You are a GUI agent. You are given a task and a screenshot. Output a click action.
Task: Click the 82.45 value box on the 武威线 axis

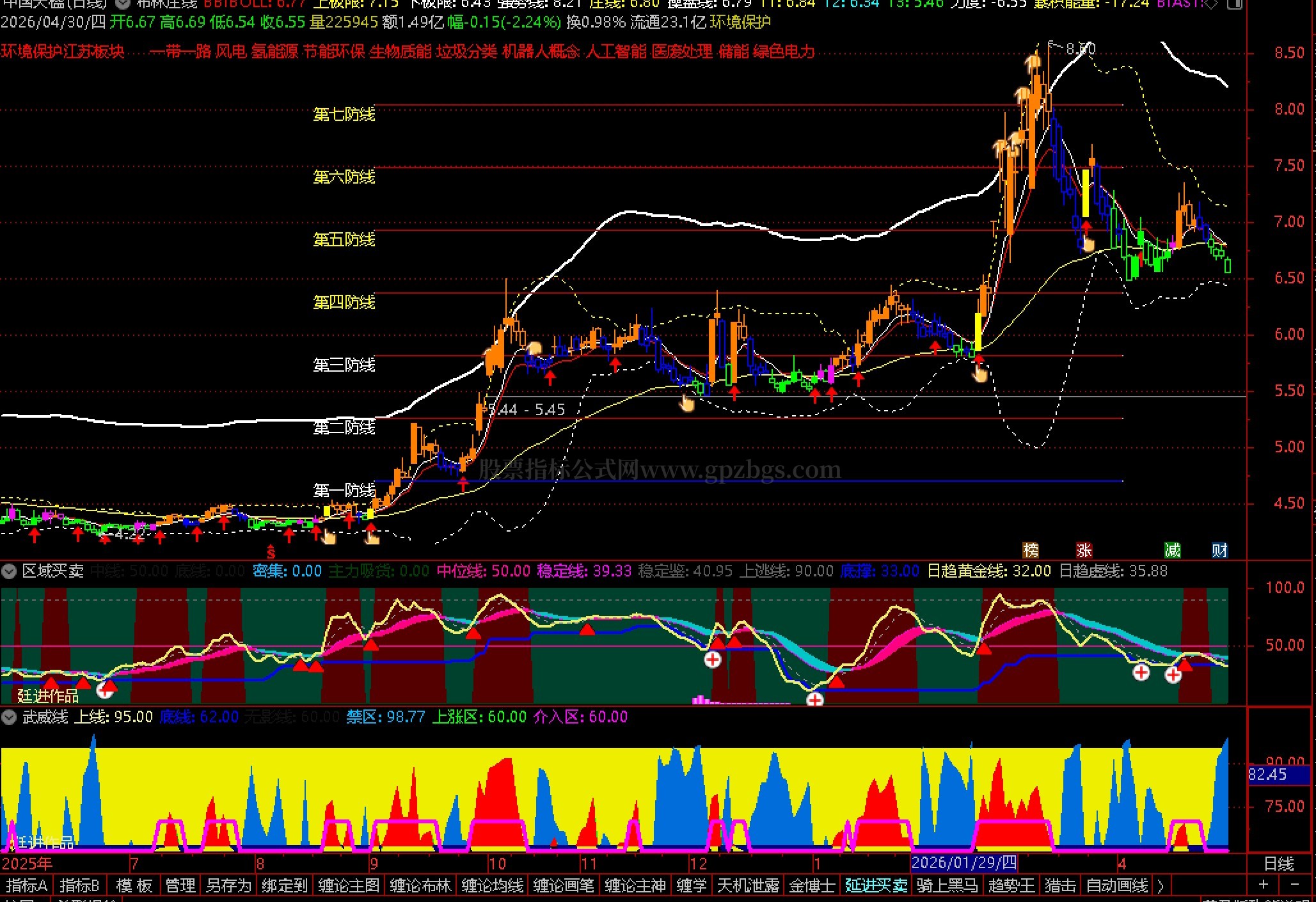1278,775
